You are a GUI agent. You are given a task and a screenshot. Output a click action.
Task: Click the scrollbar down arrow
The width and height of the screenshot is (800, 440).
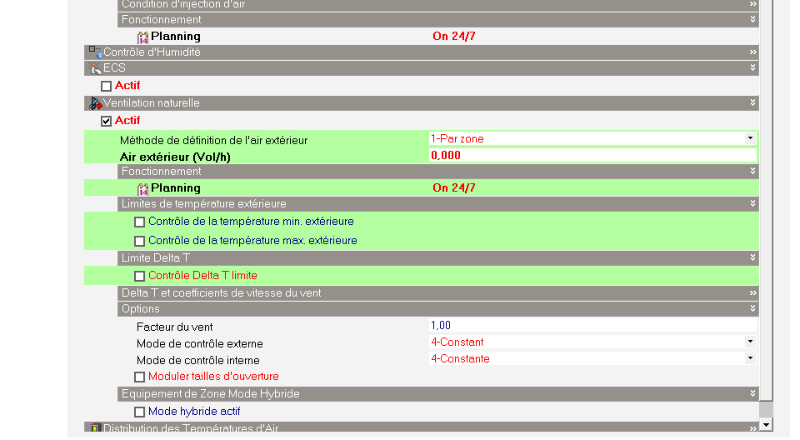pyautogui.click(x=766, y=424)
